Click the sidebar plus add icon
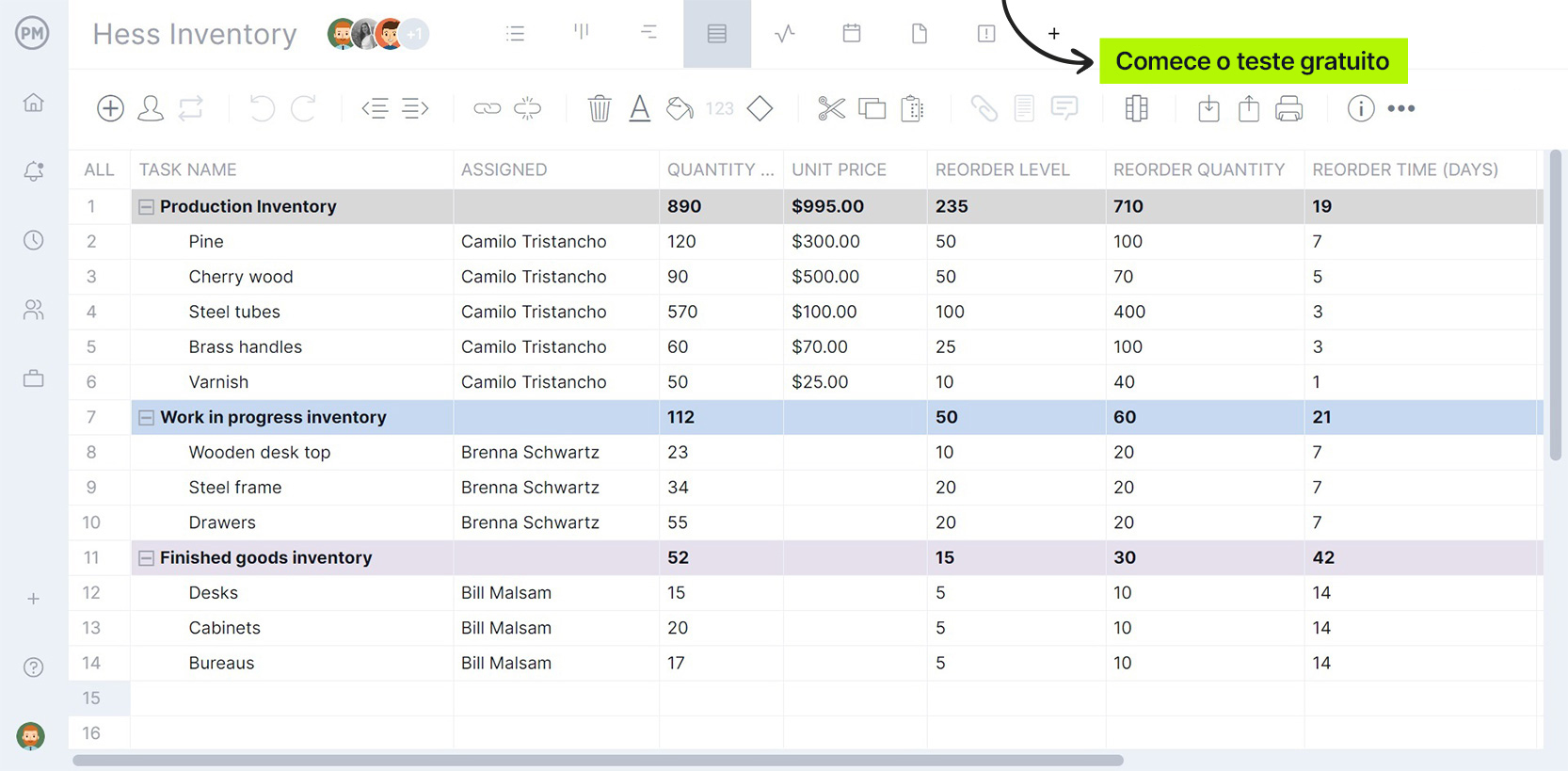 click(x=33, y=599)
